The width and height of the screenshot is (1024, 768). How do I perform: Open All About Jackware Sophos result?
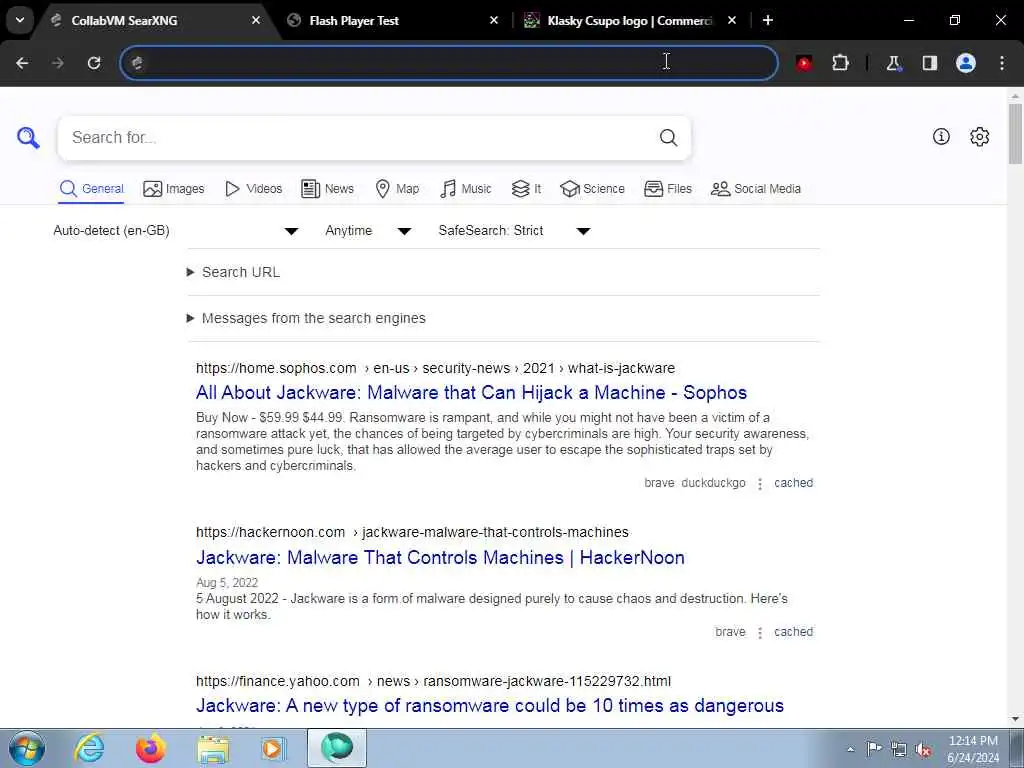[472, 392]
